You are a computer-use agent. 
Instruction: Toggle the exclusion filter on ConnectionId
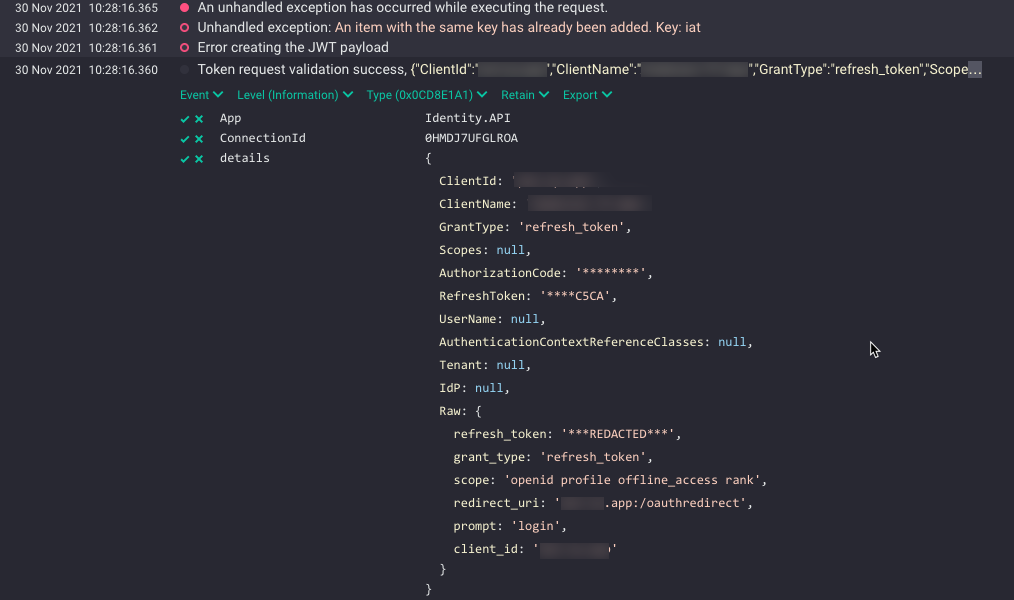tap(198, 138)
